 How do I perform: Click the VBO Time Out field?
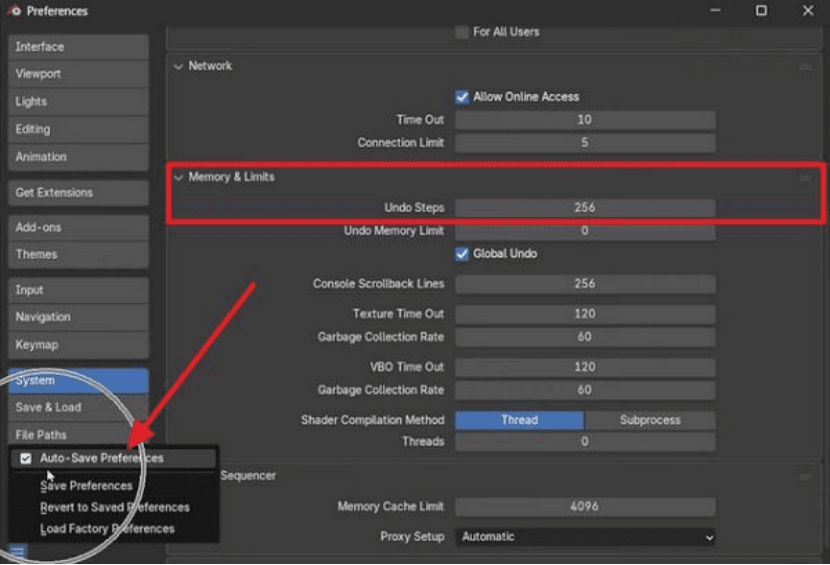(x=585, y=367)
